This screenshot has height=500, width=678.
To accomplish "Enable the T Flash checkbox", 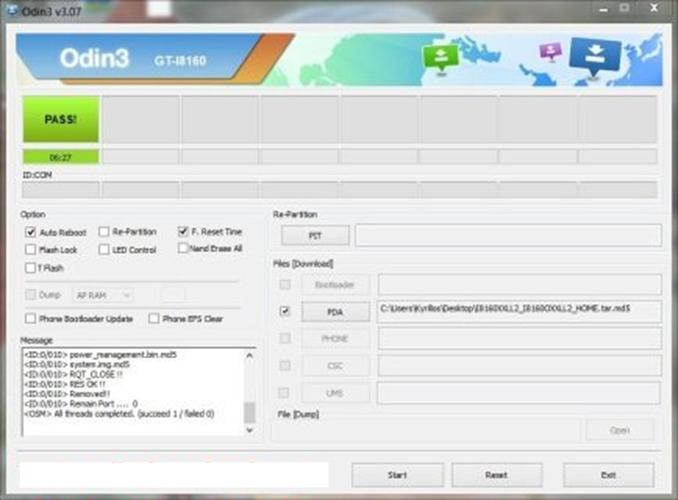I will pos(30,268).
